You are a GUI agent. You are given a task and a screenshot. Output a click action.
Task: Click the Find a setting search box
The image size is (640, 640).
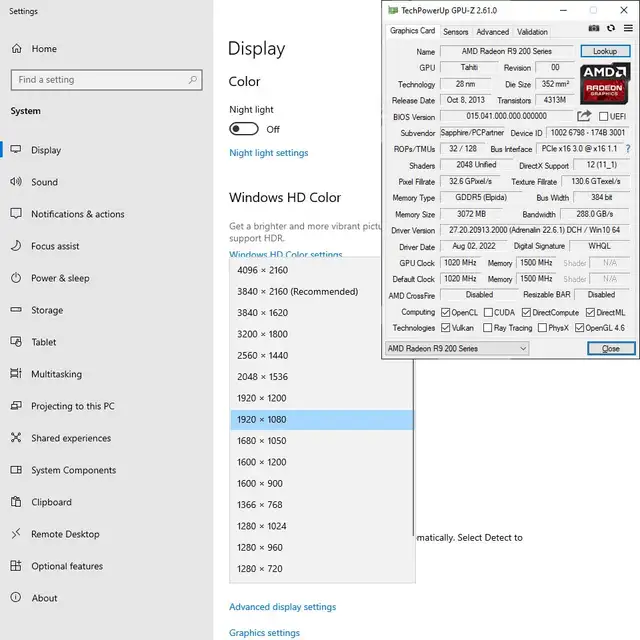coord(107,80)
